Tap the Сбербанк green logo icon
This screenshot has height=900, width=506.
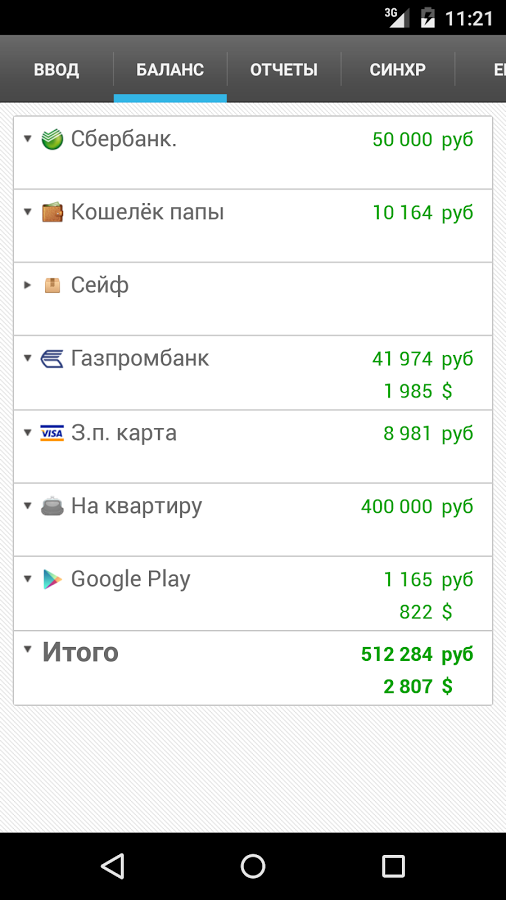[x=52, y=139]
